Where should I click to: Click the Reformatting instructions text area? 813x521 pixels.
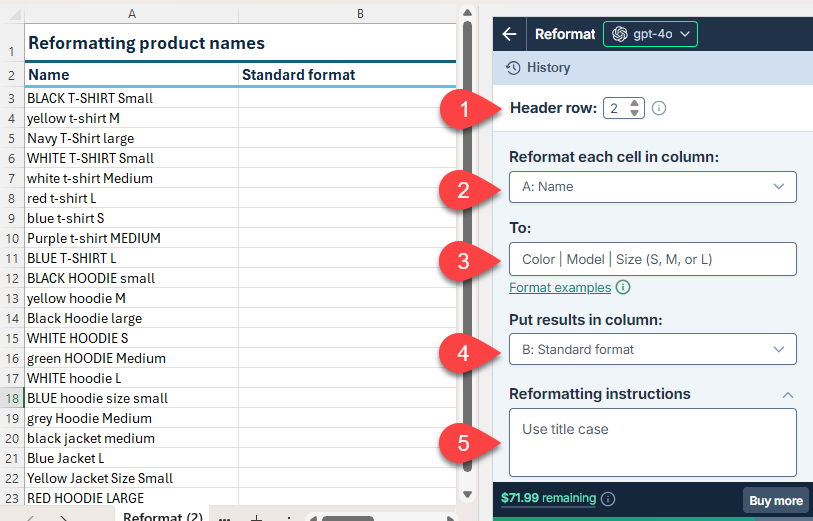(x=652, y=442)
